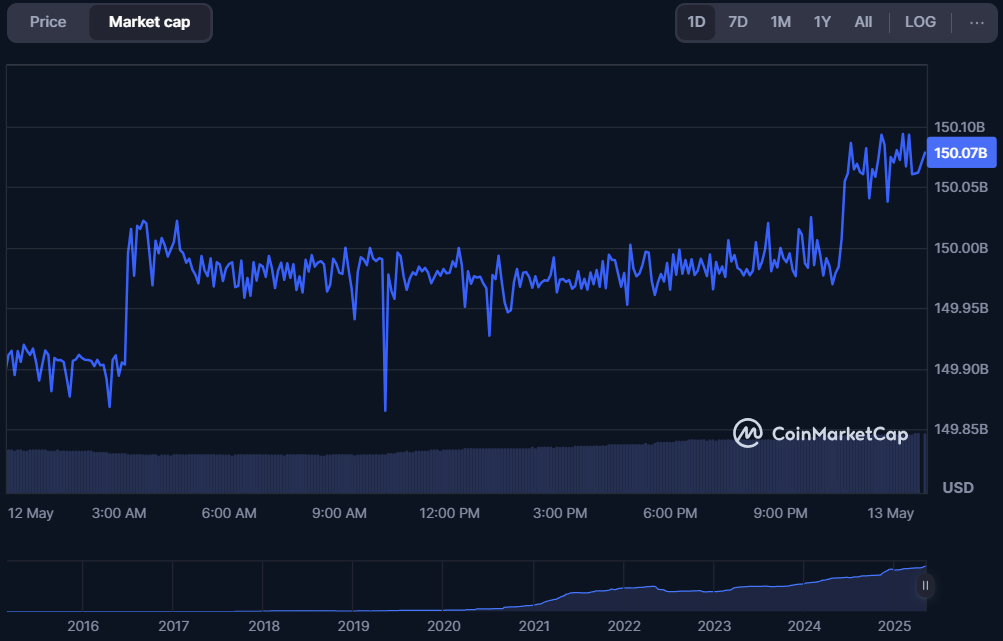Viewport: 1003px width, 641px height.
Task: Toggle Market cap view on
Action: coord(149,21)
